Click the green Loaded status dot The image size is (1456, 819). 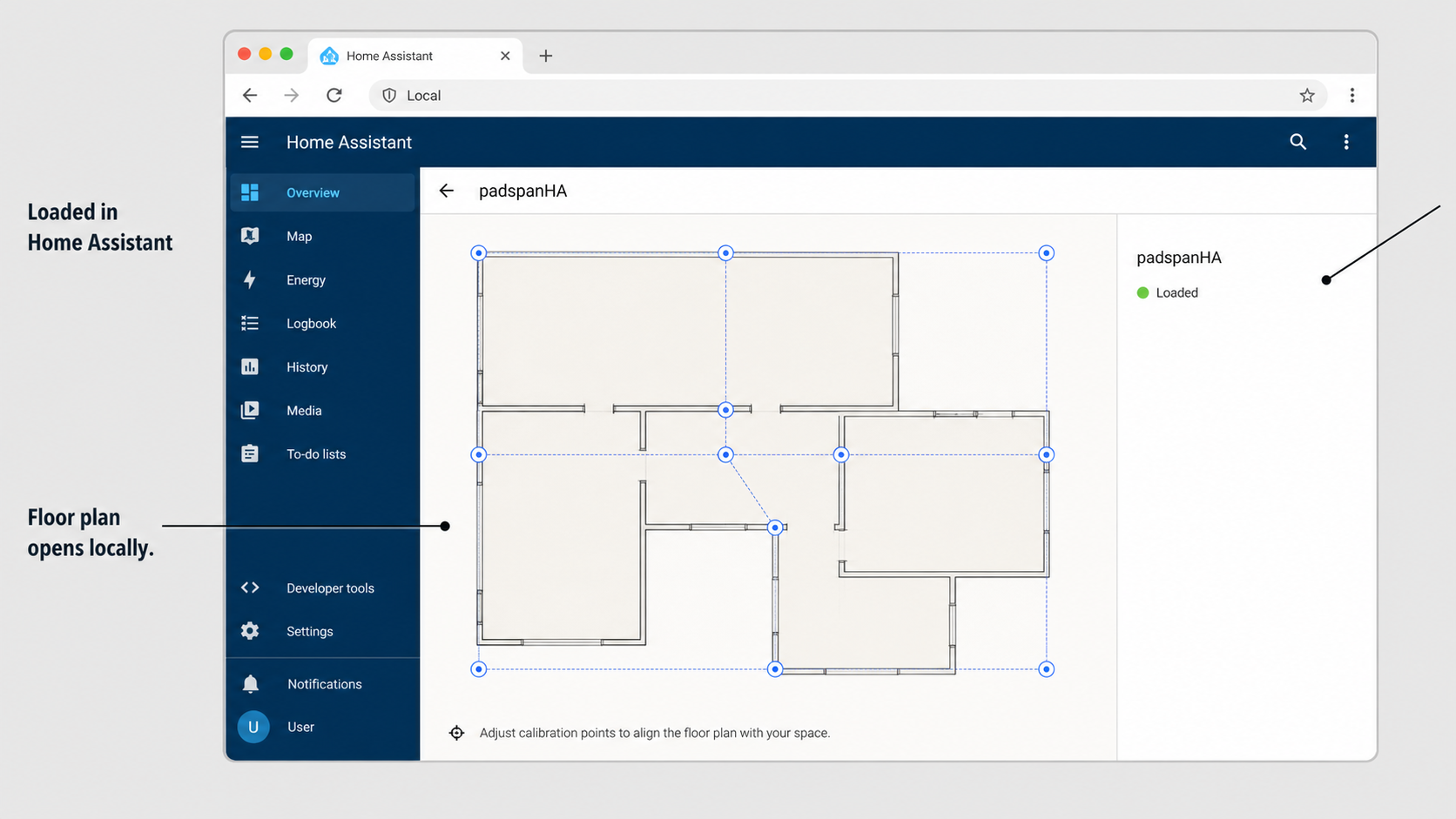coord(1143,292)
